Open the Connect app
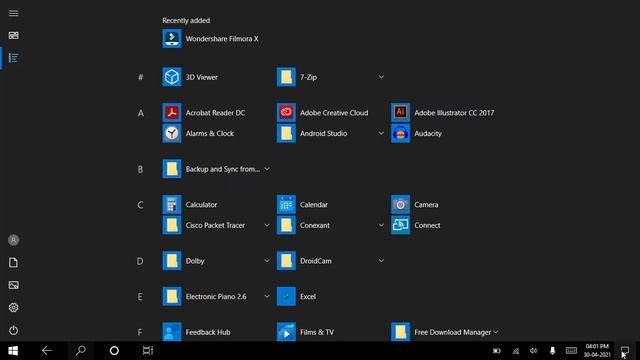640x360 pixels. pyautogui.click(x=416, y=225)
